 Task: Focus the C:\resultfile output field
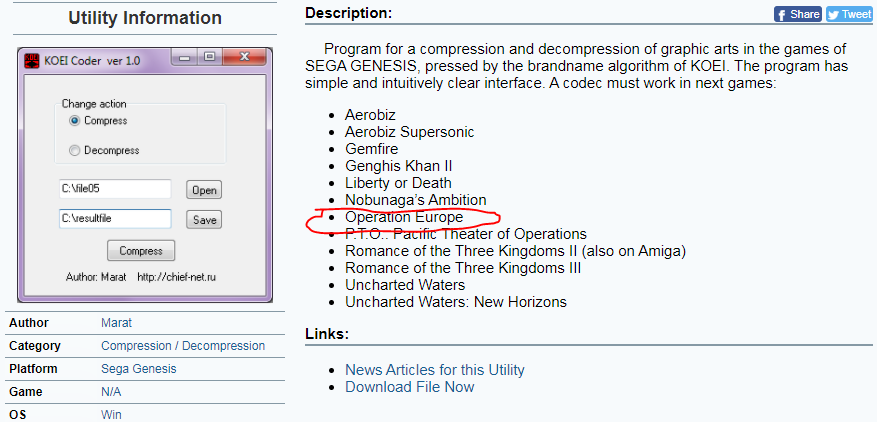point(115,219)
